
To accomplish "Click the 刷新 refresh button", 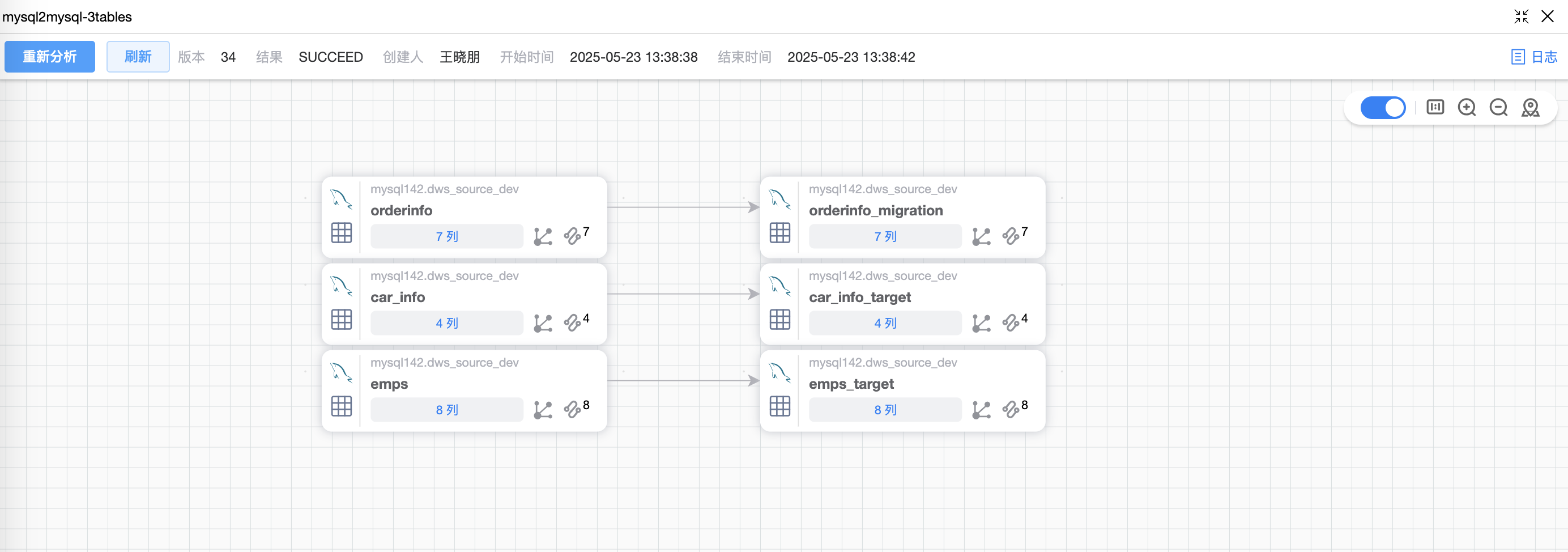I will tap(138, 57).
